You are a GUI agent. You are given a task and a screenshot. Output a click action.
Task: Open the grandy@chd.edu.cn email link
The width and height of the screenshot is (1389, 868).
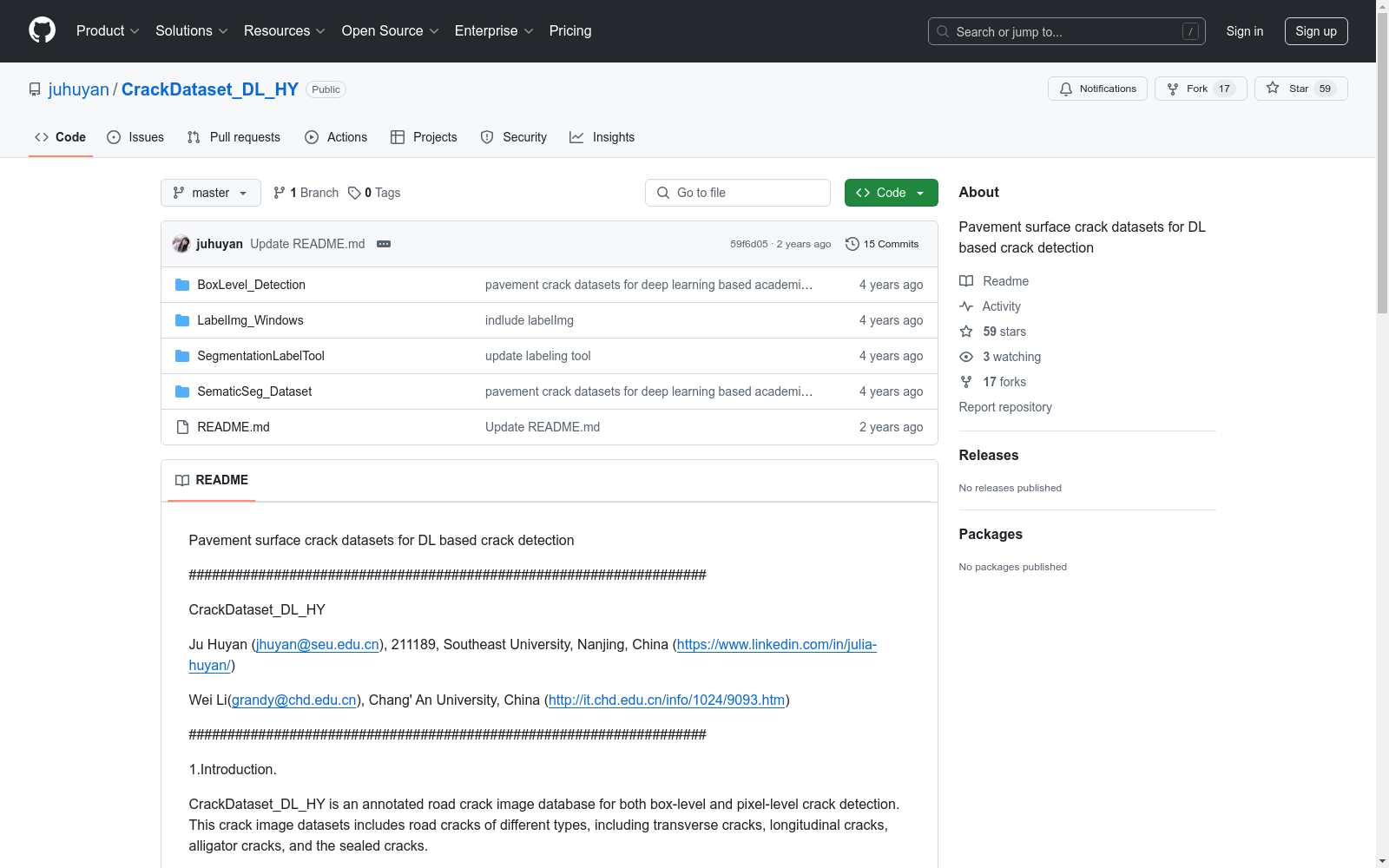(x=294, y=700)
